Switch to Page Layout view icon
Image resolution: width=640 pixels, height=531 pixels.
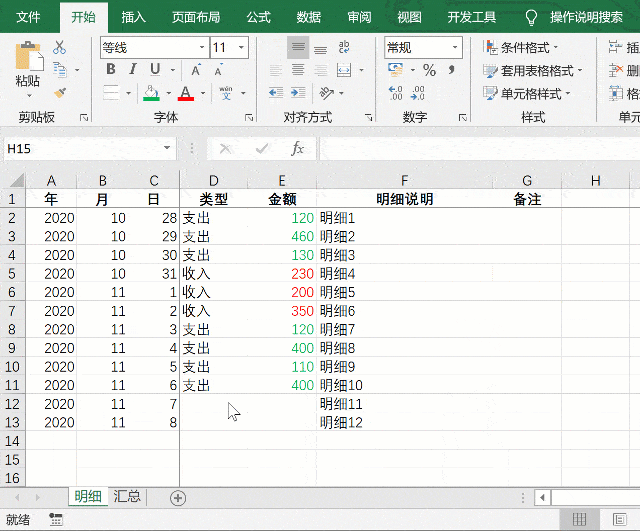tap(620, 520)
